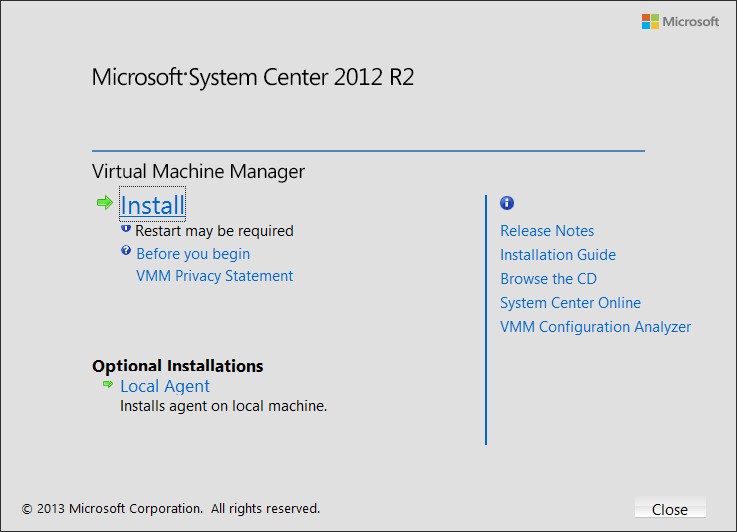The image size is (737, 532).
Task: Click the blue info icon above Release Notes
Action: point(507,203)
